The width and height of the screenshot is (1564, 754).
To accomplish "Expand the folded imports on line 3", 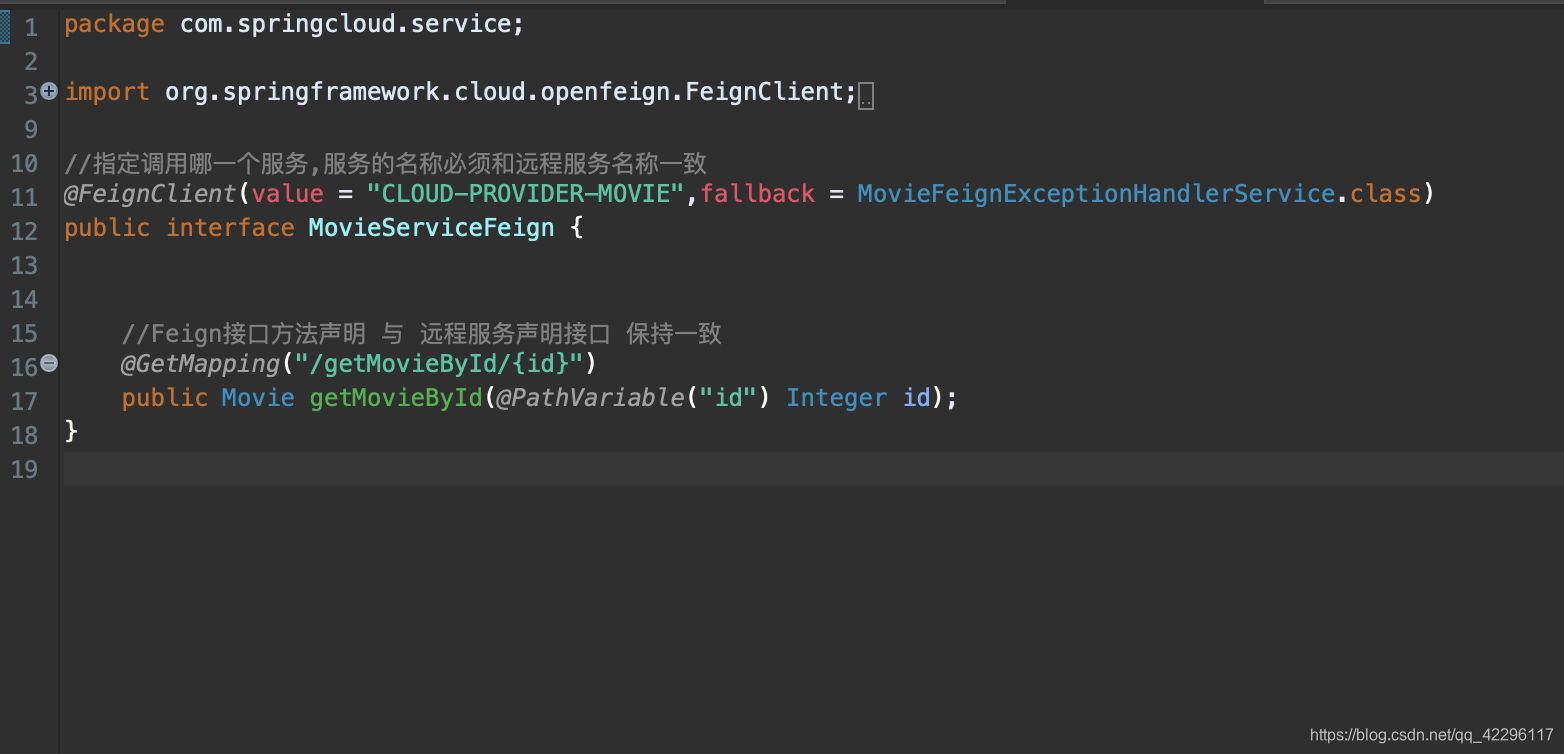I will pyautogui.click(x=49, y=92).
